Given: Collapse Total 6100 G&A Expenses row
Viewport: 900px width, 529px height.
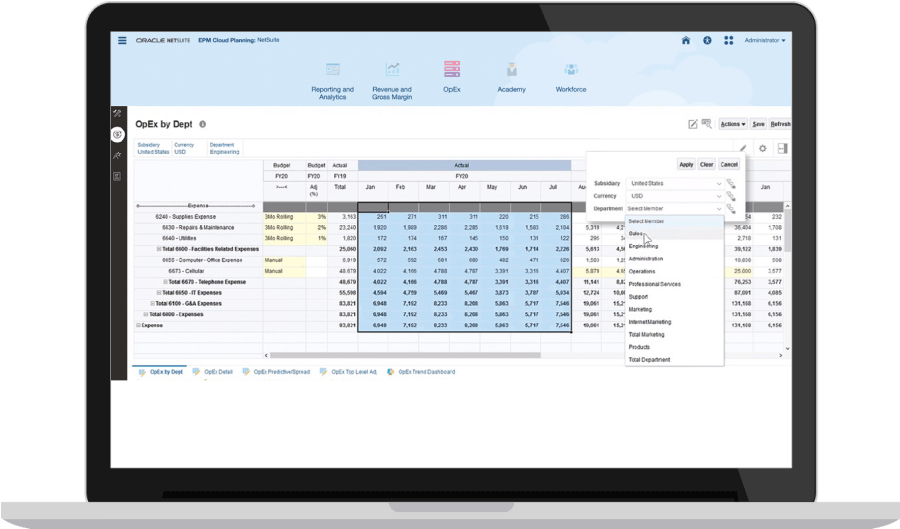Looking at the screenshot, I should click(x=153, y=303).
